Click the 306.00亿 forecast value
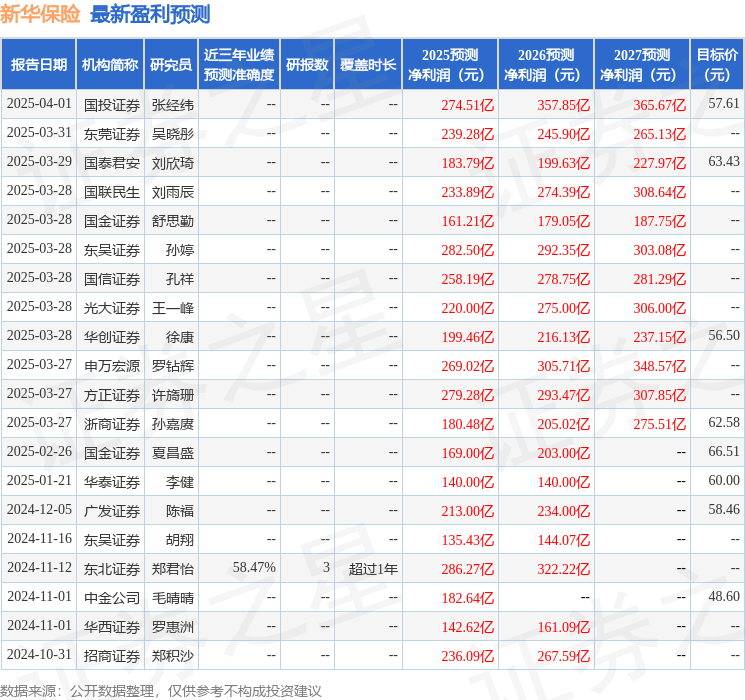Image resolution: width=745 pixels, height=700 pixels. [659, 308]
